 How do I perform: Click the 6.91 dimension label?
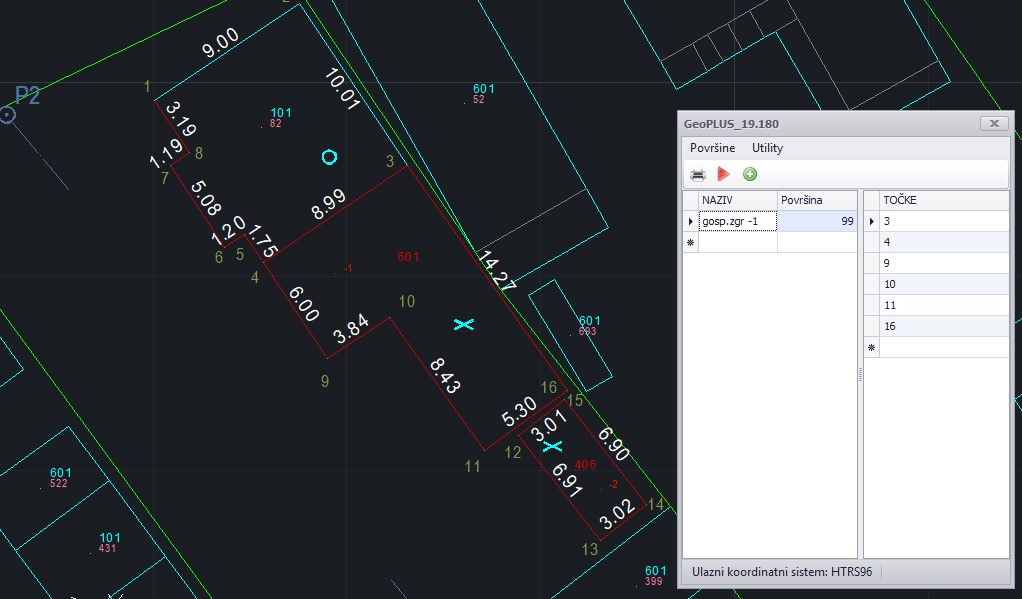(x=566, y=480)
